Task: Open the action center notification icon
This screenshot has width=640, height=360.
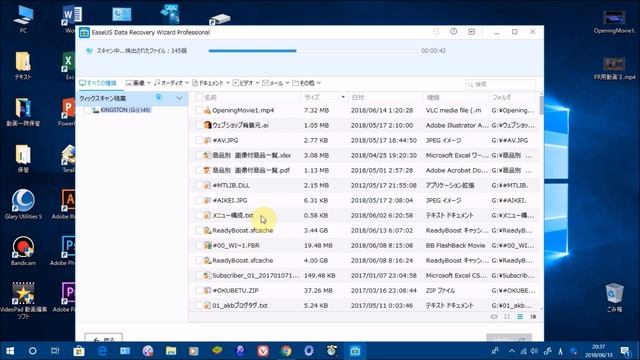Action: point(625,351)
